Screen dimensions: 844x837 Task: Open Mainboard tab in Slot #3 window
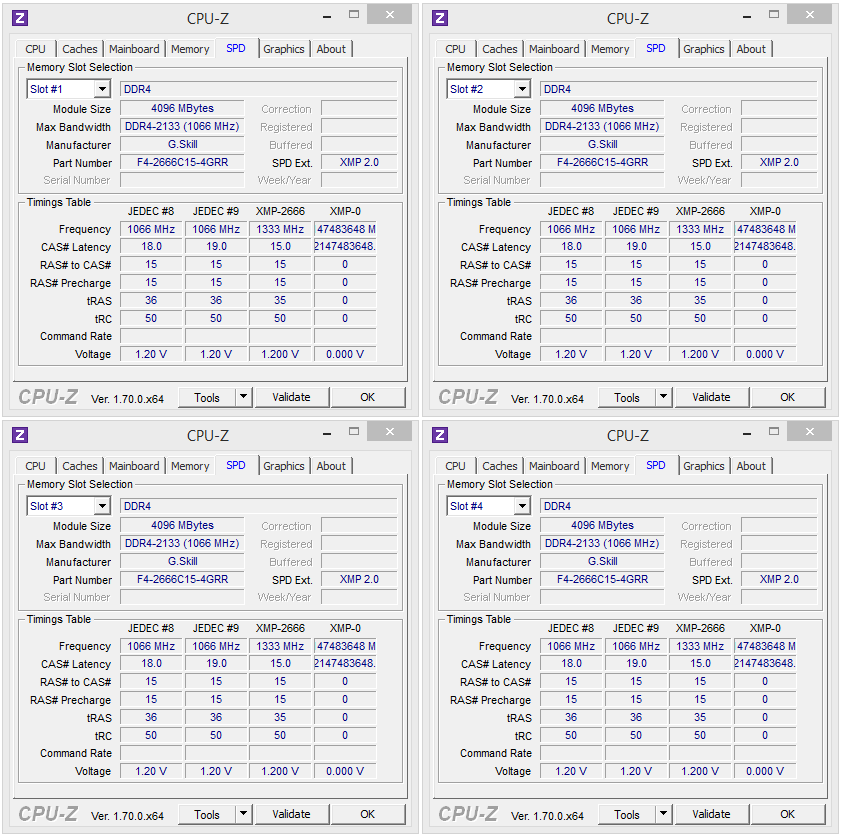[134, 466]
